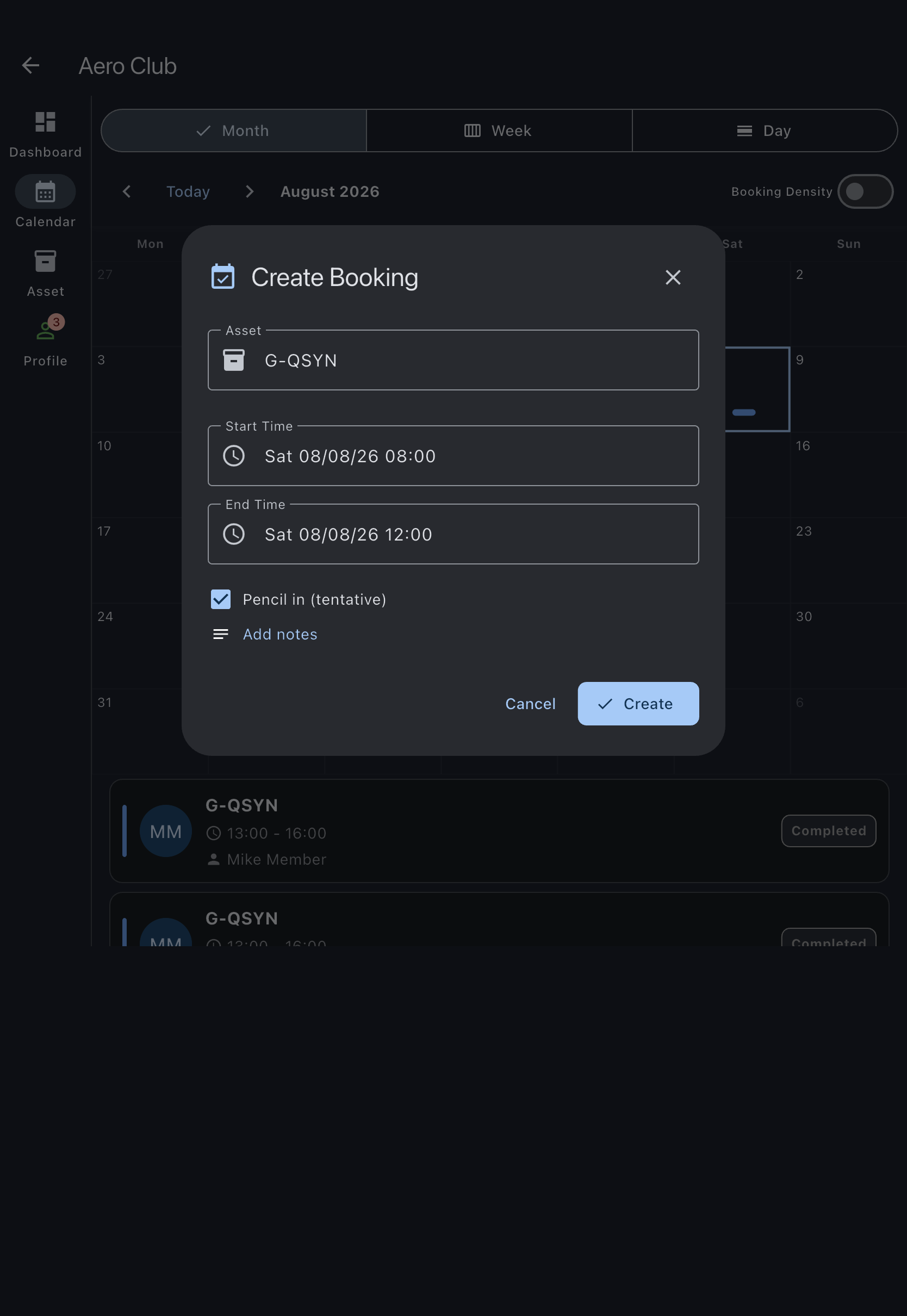Switch to Week view tab
Image resolution: width=907 pixels, height=1316 pixels.
(x=499, y=131)
